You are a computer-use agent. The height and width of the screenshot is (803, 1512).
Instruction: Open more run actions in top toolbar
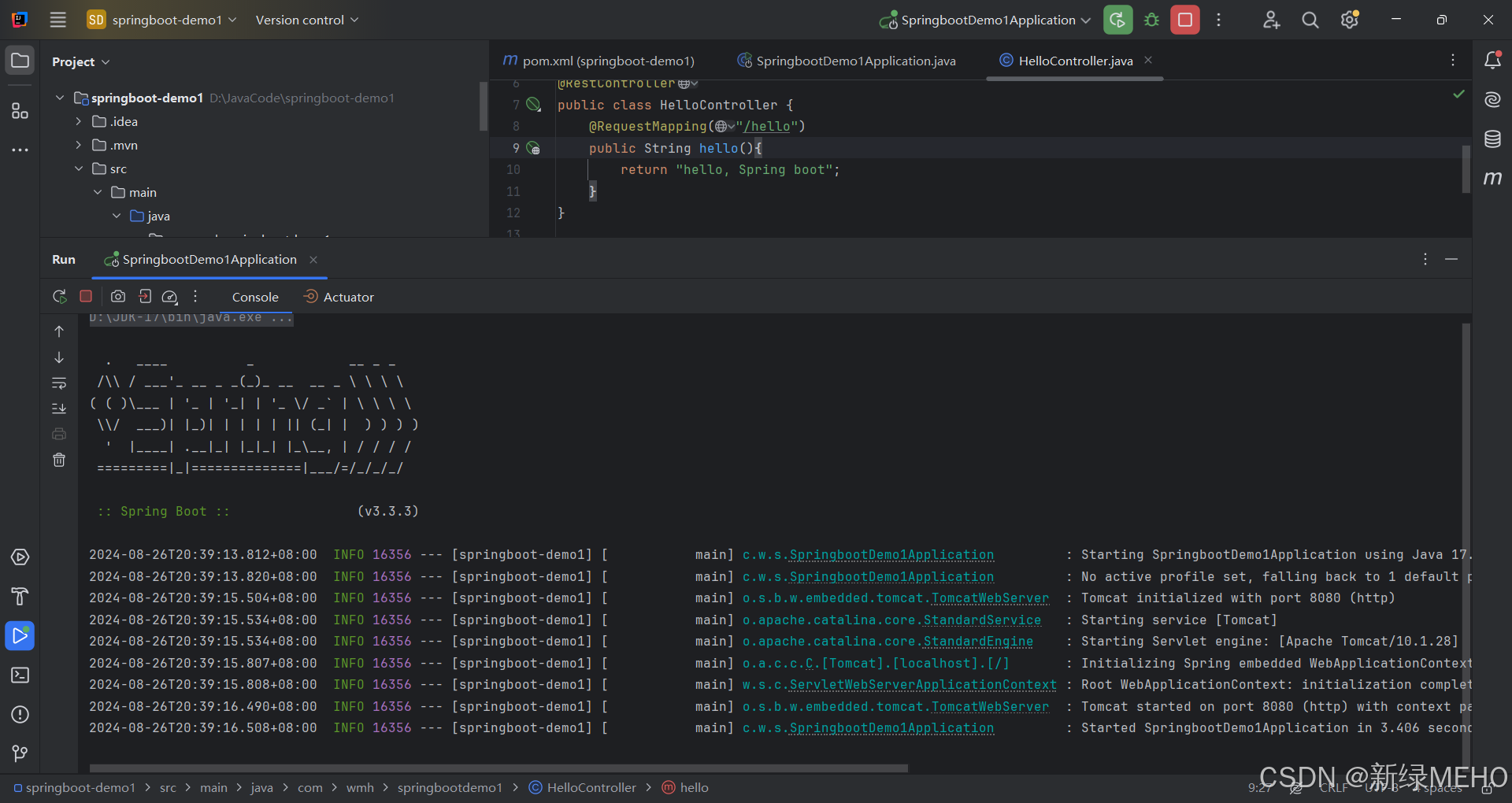pyautogui.click(x=1218, y=20)
